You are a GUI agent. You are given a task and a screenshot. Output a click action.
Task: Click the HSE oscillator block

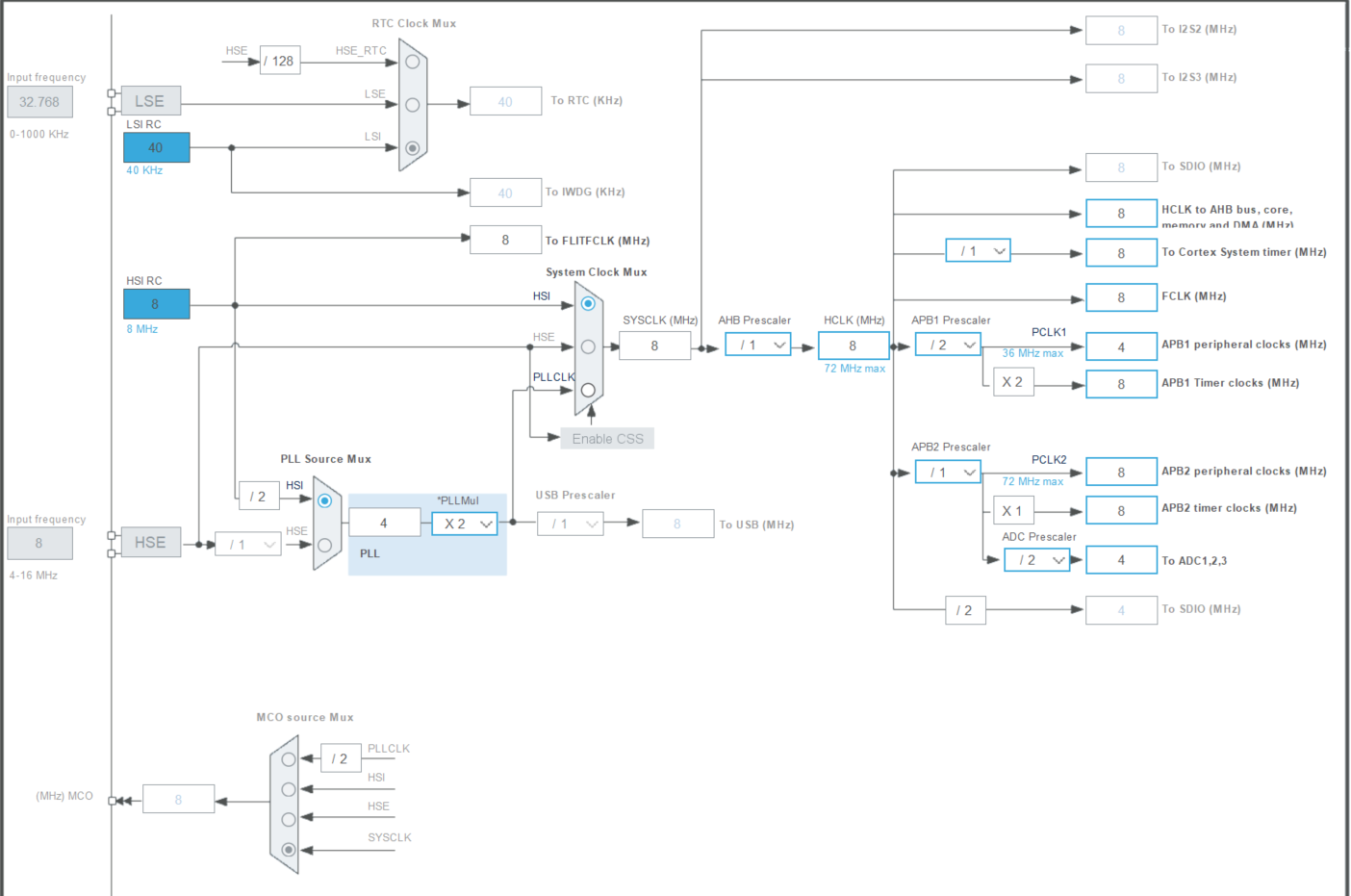pos(151,542)
